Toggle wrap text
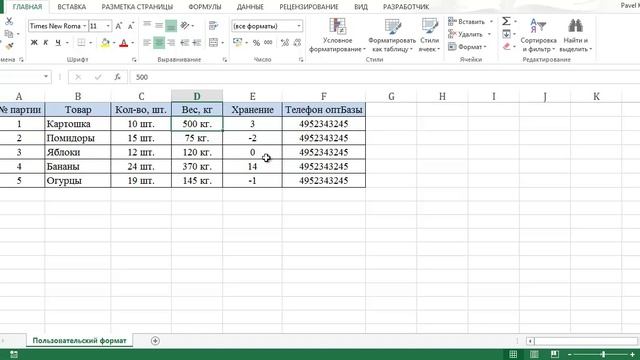This screenshot has width=640, height=360. pos(213,26)
